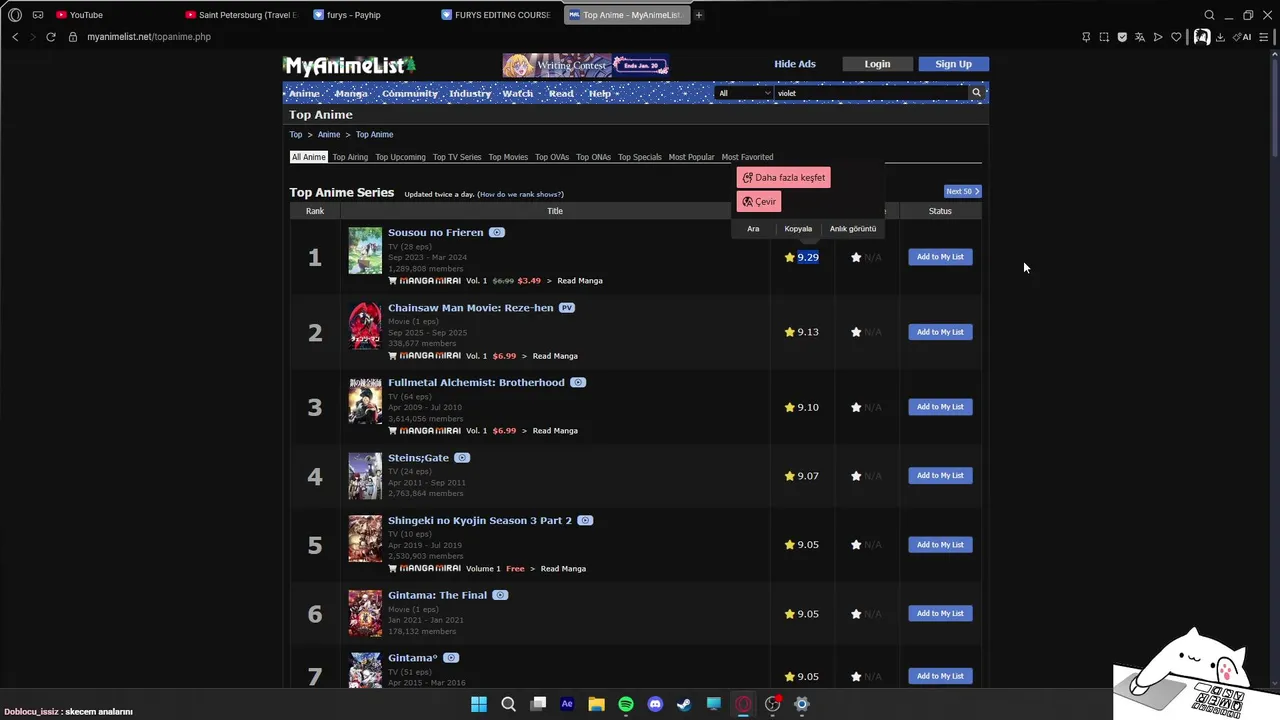
Task: Go to the Next 50 results
Action: (963, 191)
